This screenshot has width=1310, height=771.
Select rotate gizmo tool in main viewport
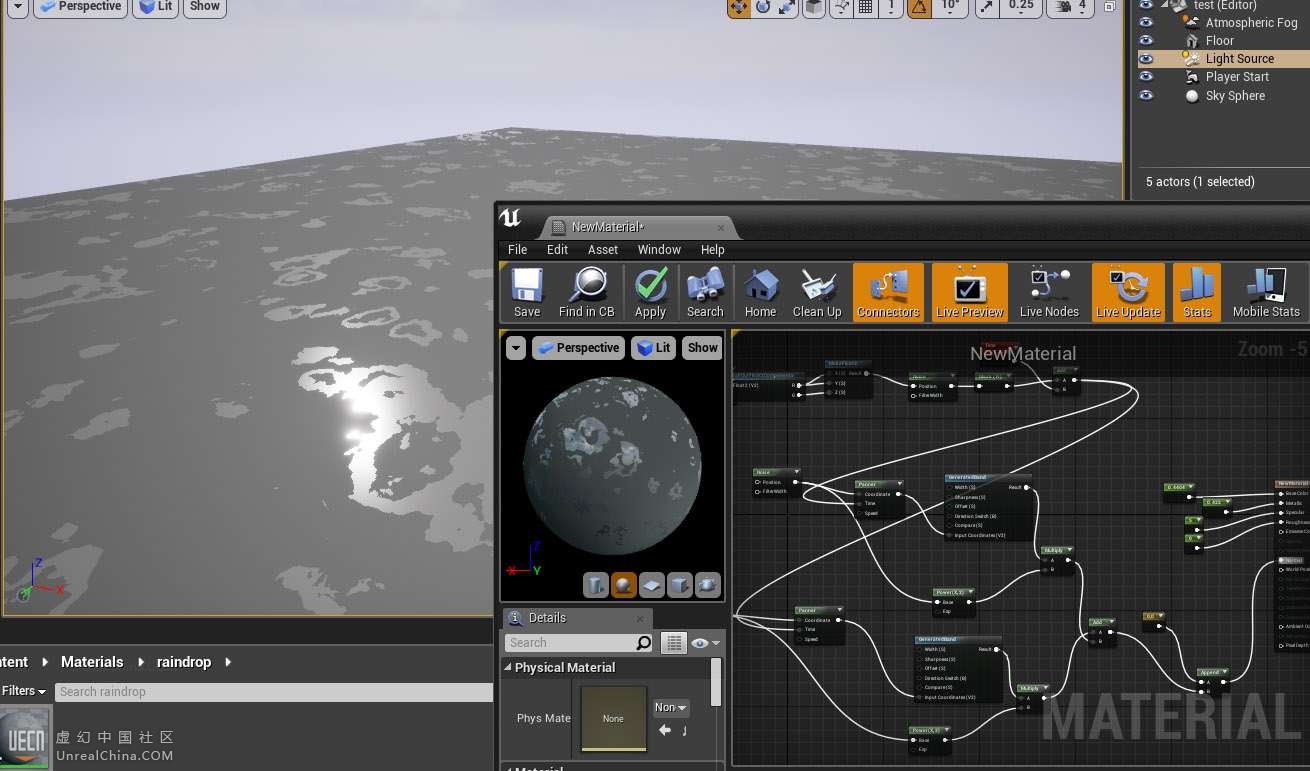[763, 7]
